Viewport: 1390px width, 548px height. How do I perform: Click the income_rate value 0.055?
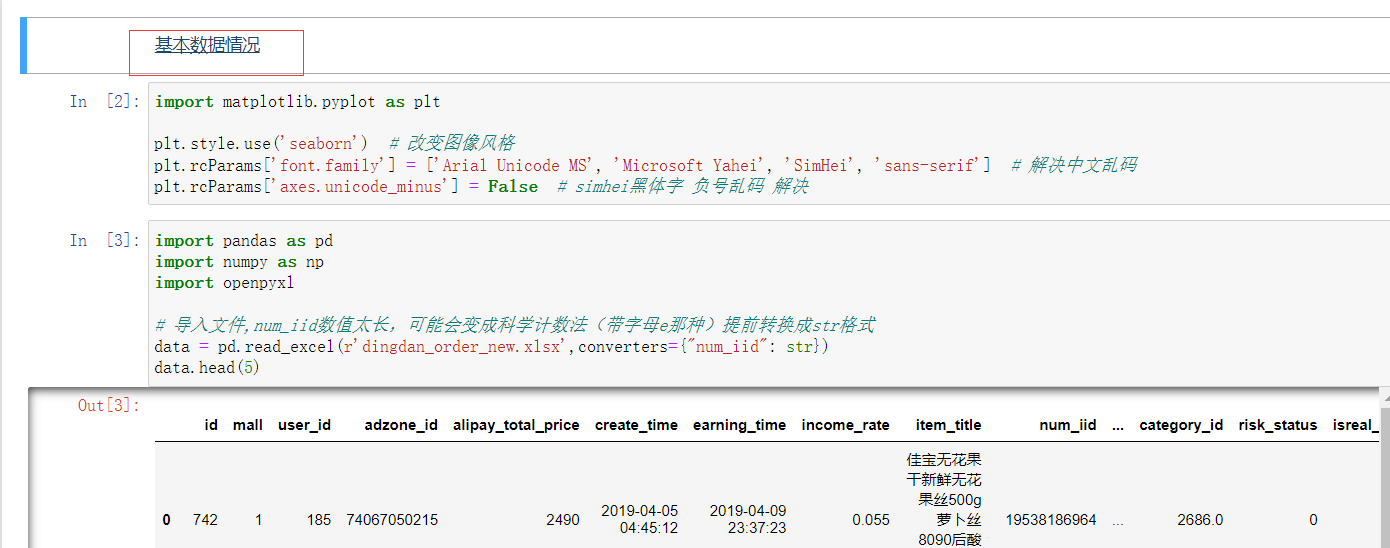870,520
